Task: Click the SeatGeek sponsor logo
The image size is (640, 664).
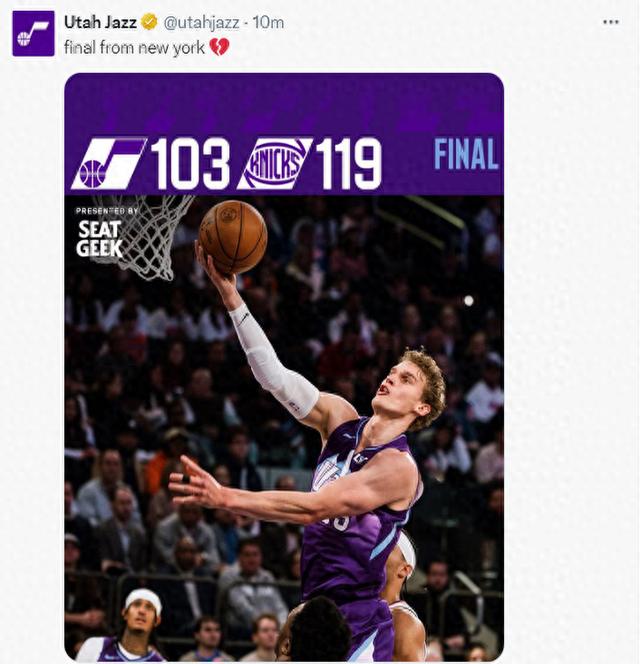Action: 99,238
